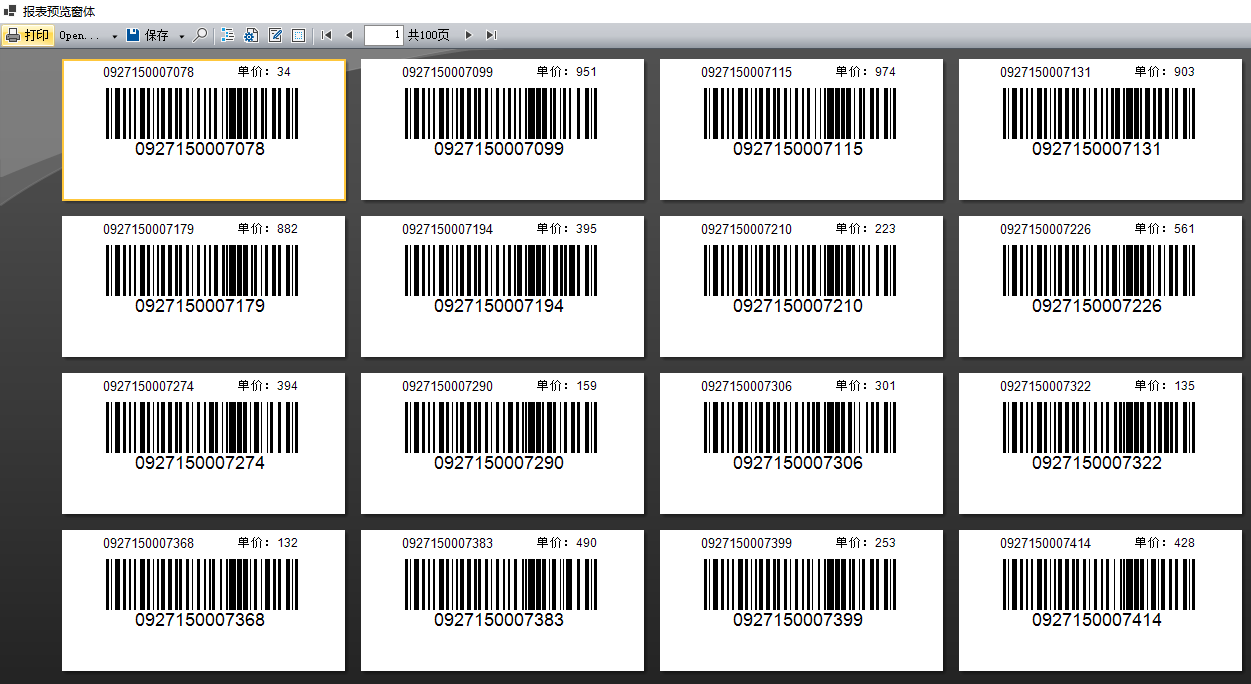Click the price text 单价: 253
This screenshot has height=684, width=1251.
click(865, 543)
